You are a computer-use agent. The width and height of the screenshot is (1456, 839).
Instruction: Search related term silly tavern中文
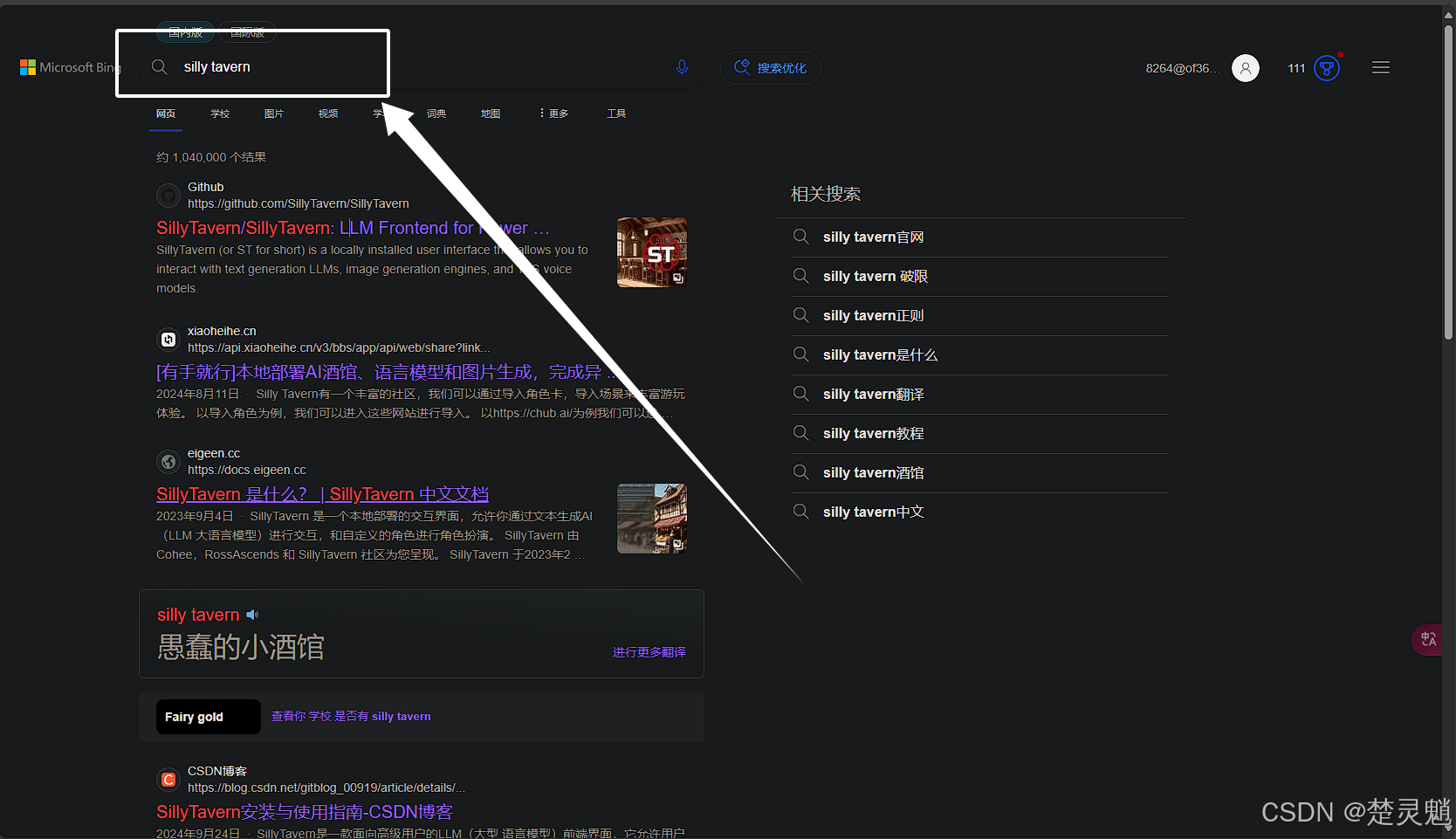(873, 512)
